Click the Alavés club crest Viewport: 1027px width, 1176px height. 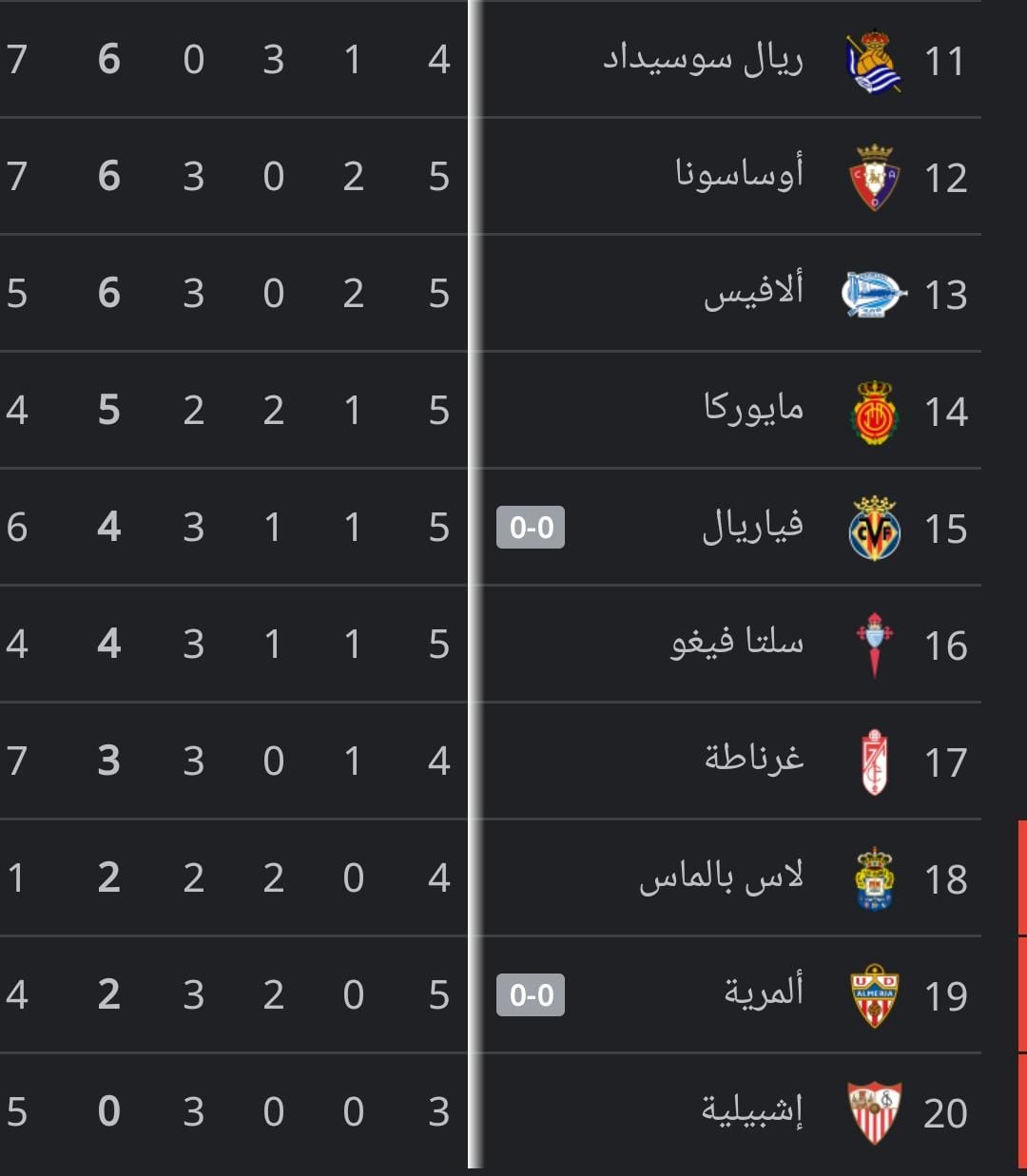874,295
